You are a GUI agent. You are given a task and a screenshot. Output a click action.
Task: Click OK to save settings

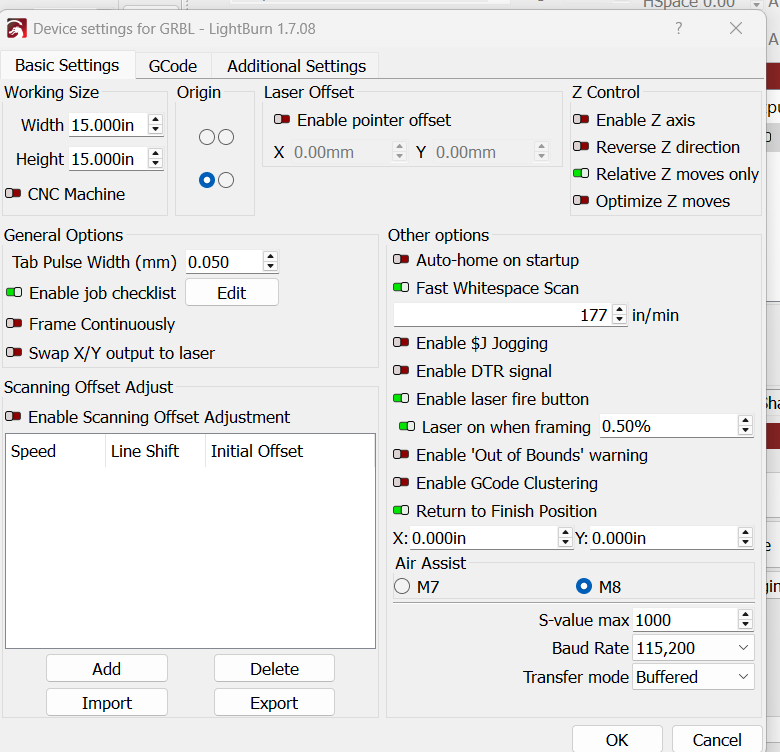coord(617,740)
